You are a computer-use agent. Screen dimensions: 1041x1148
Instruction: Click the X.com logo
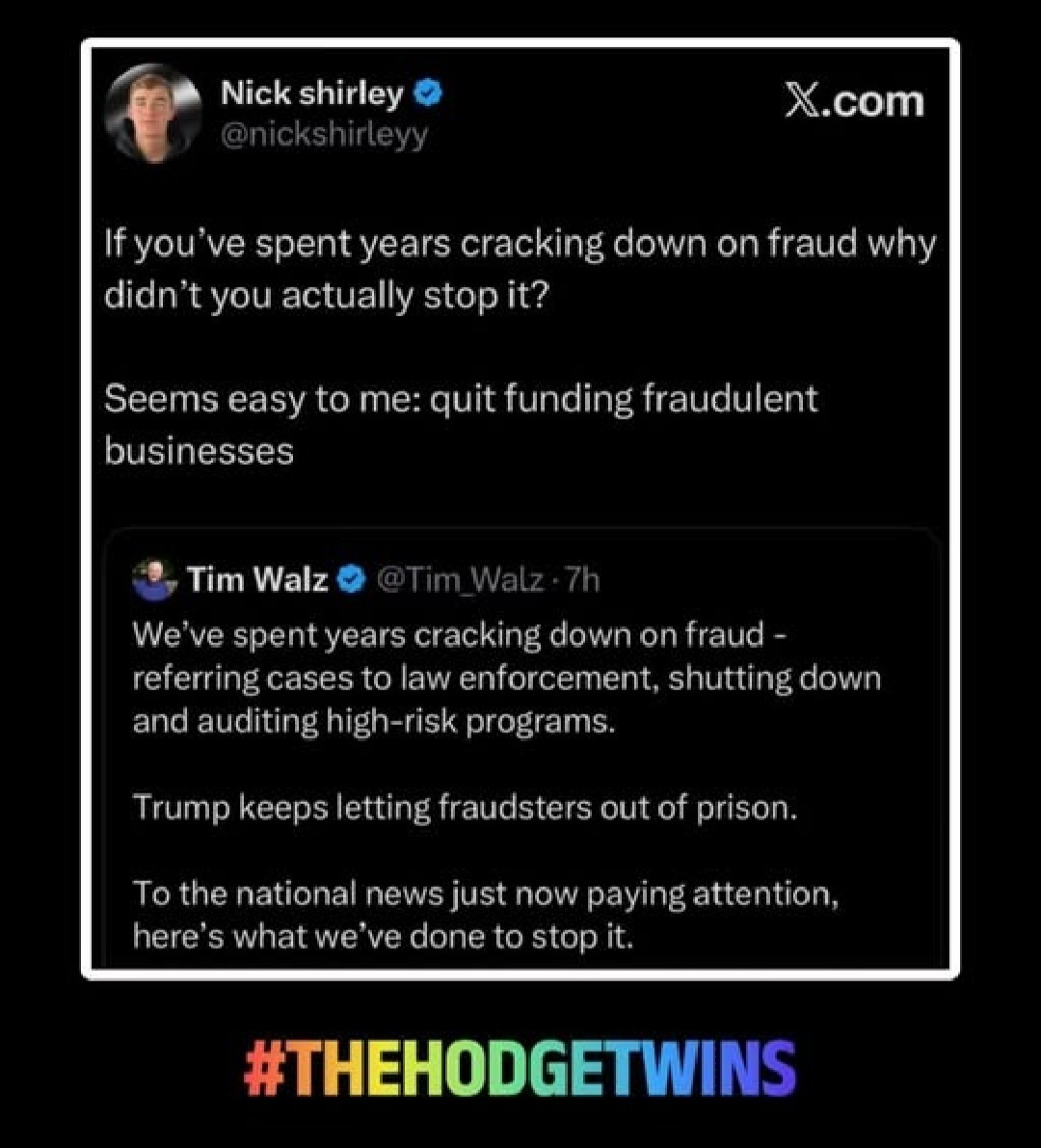click(854, 99)
